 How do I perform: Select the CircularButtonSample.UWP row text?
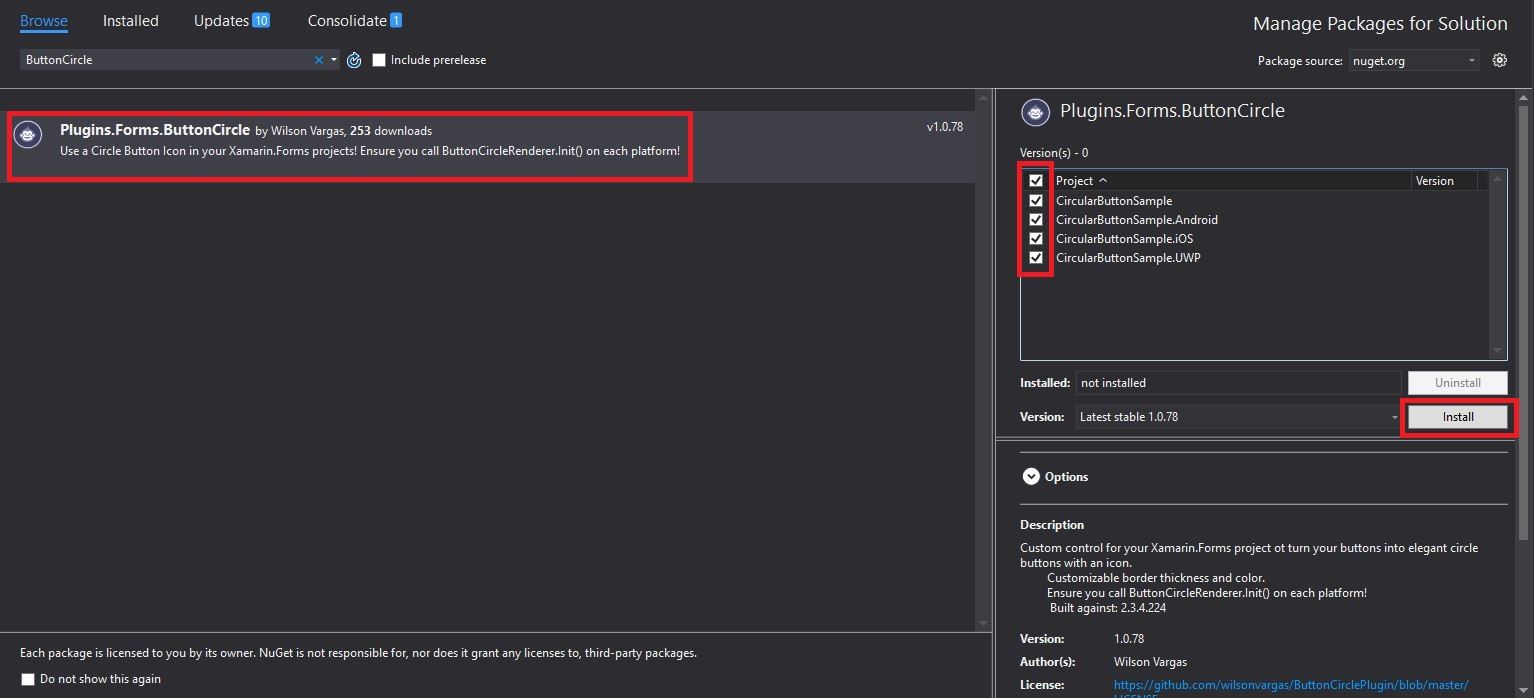pos(1128,258)
